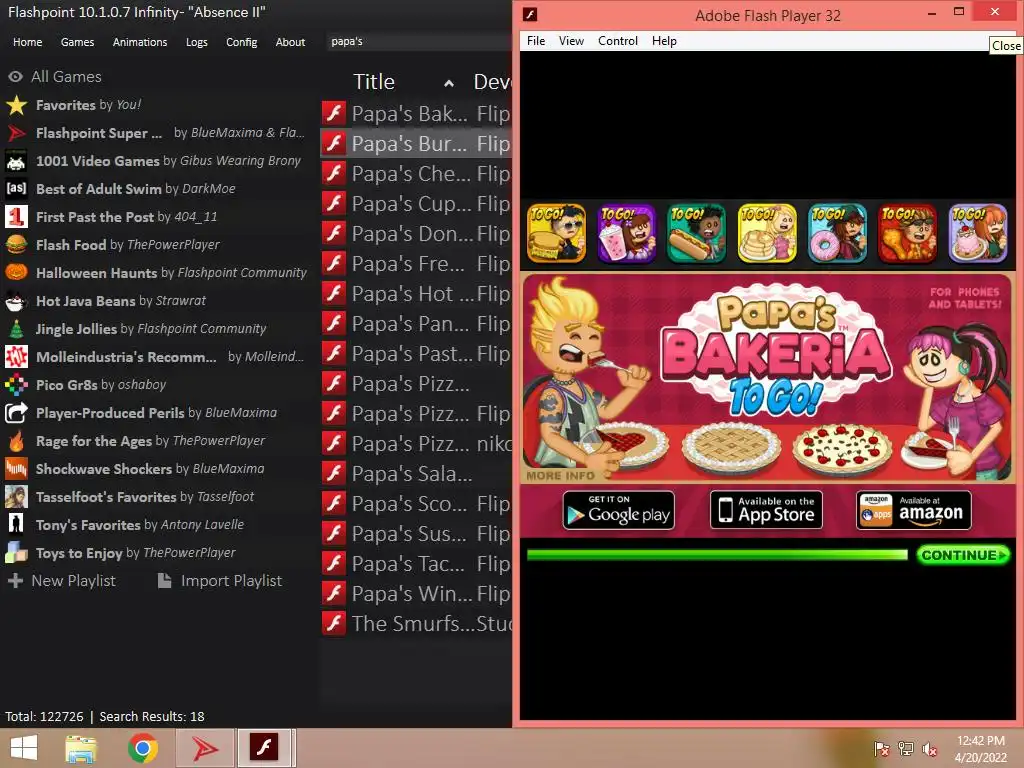This screenshot has width=1024, height=768.
Task: Select the Papa's Don... game row
Action: click(x=416, y=234)
